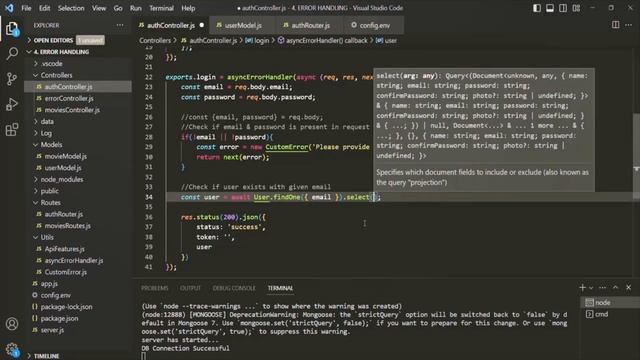Switch to the Problems panel tab

click(155, 288)
